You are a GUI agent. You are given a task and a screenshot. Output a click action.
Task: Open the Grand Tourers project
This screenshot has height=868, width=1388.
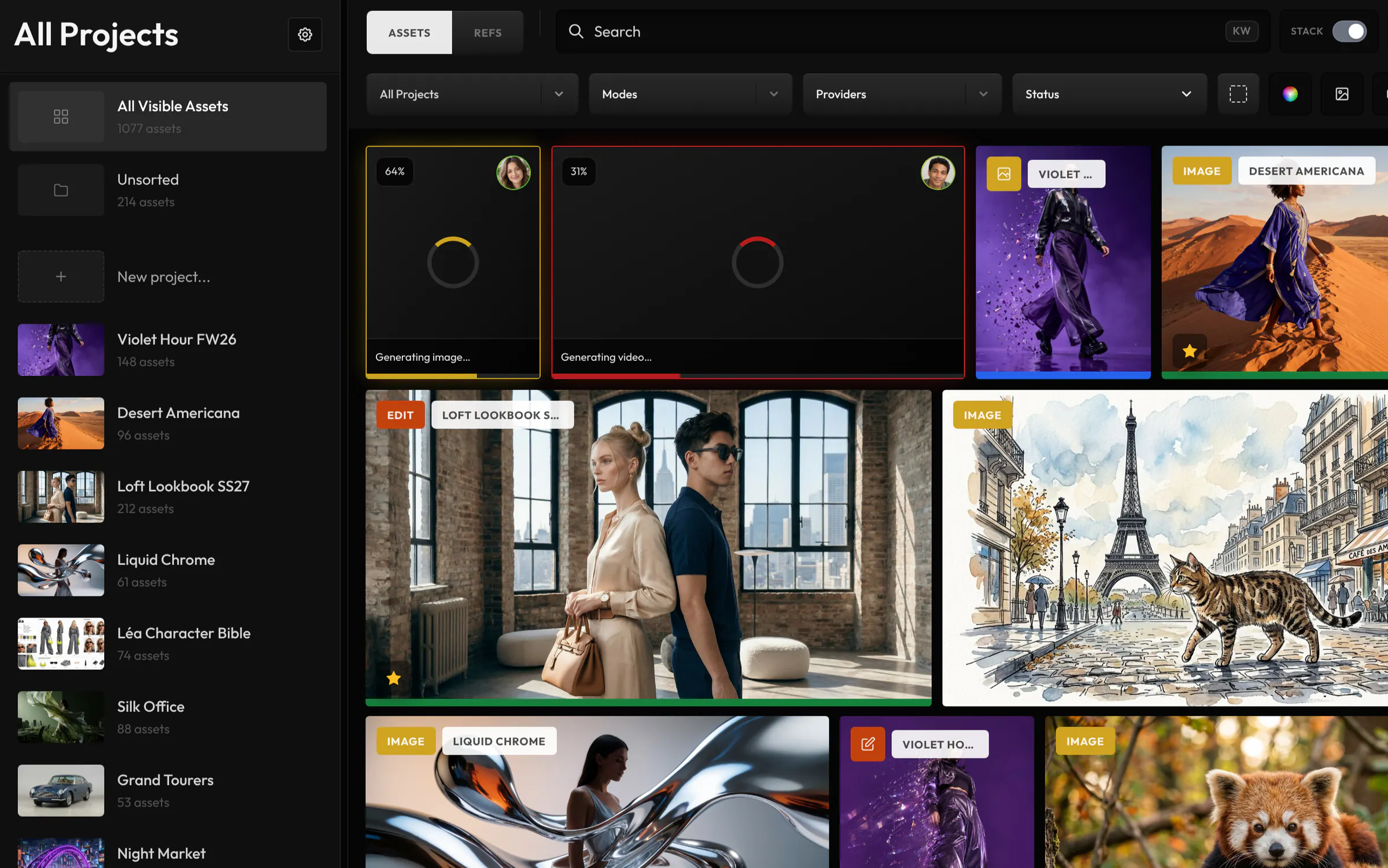pyautogui.click(x=168, y=791)
